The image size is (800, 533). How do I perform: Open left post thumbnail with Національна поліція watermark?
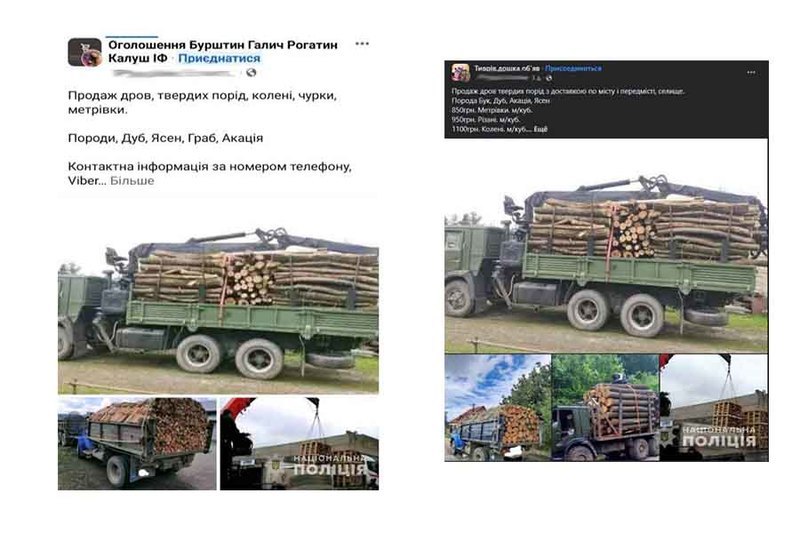coord(299,444)
